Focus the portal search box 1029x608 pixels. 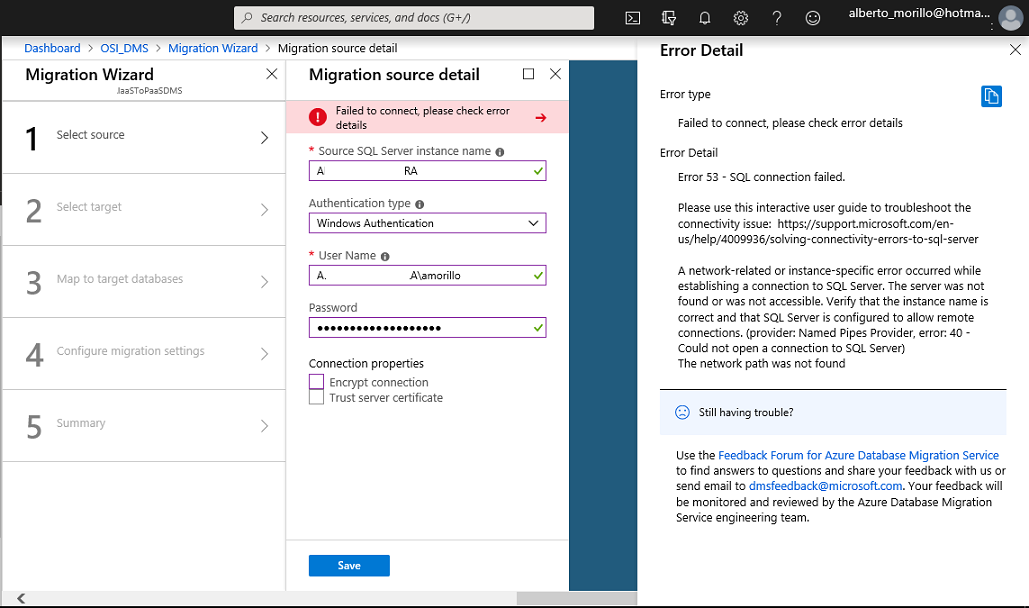[413, 18]
